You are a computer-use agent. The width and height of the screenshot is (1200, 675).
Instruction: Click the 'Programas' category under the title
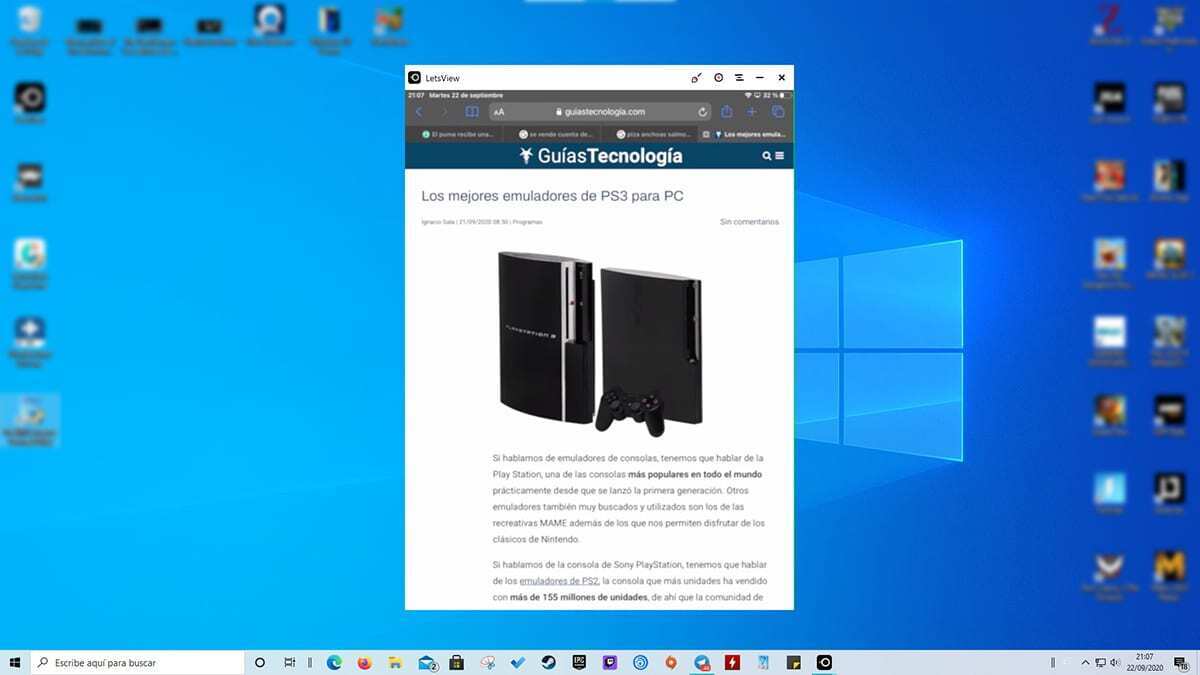528,222
